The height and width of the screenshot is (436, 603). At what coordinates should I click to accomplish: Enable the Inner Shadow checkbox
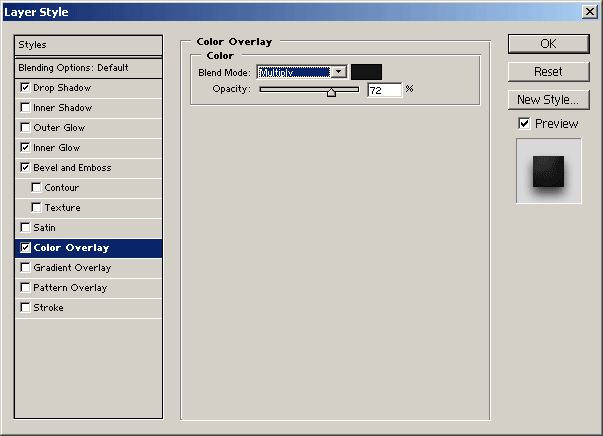click(25, 108)
